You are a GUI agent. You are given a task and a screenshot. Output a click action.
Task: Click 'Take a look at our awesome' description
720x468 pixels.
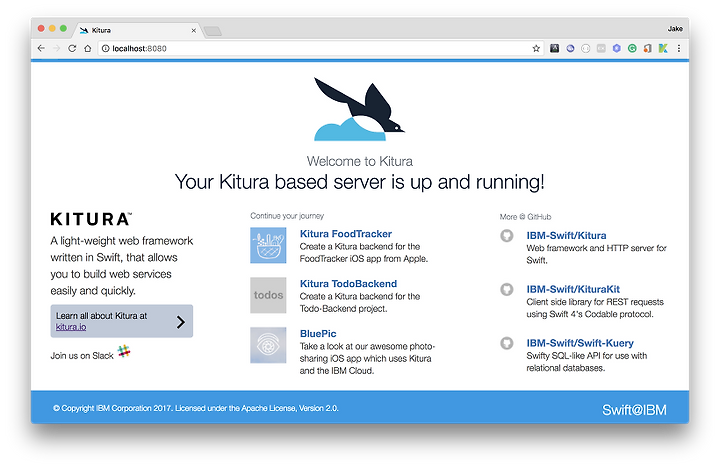pyautogui.click(x=367, y=359)
